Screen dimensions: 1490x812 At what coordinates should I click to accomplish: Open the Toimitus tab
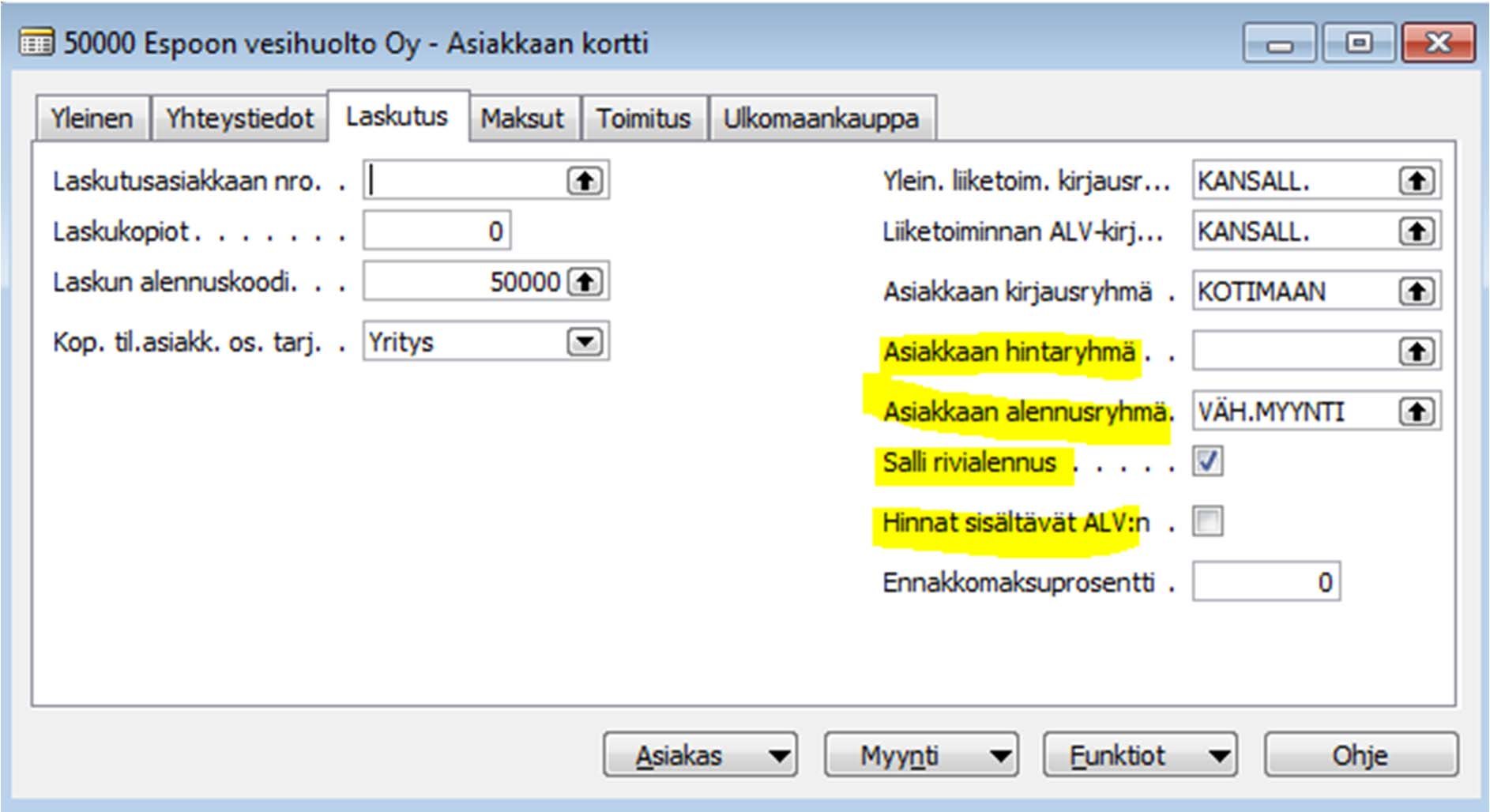pos(644,118)
